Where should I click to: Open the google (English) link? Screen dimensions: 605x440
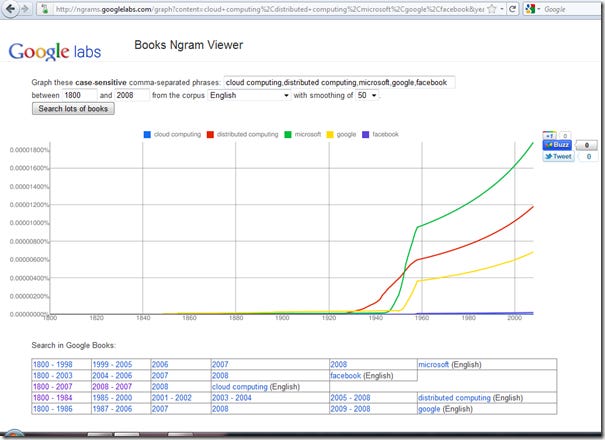pyautogui.click(x=445, y=409)
